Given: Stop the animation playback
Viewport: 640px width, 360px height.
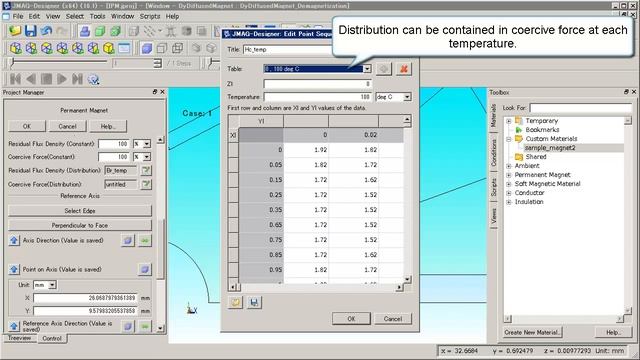Looking at the screenshot, I should coord(46,79).
